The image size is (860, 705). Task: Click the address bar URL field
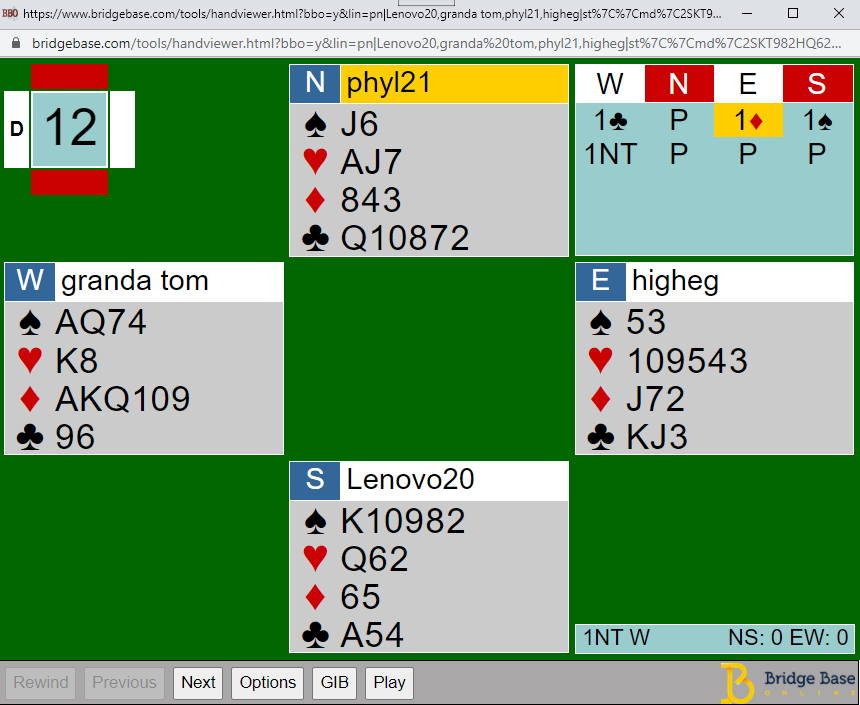[437, 43]
